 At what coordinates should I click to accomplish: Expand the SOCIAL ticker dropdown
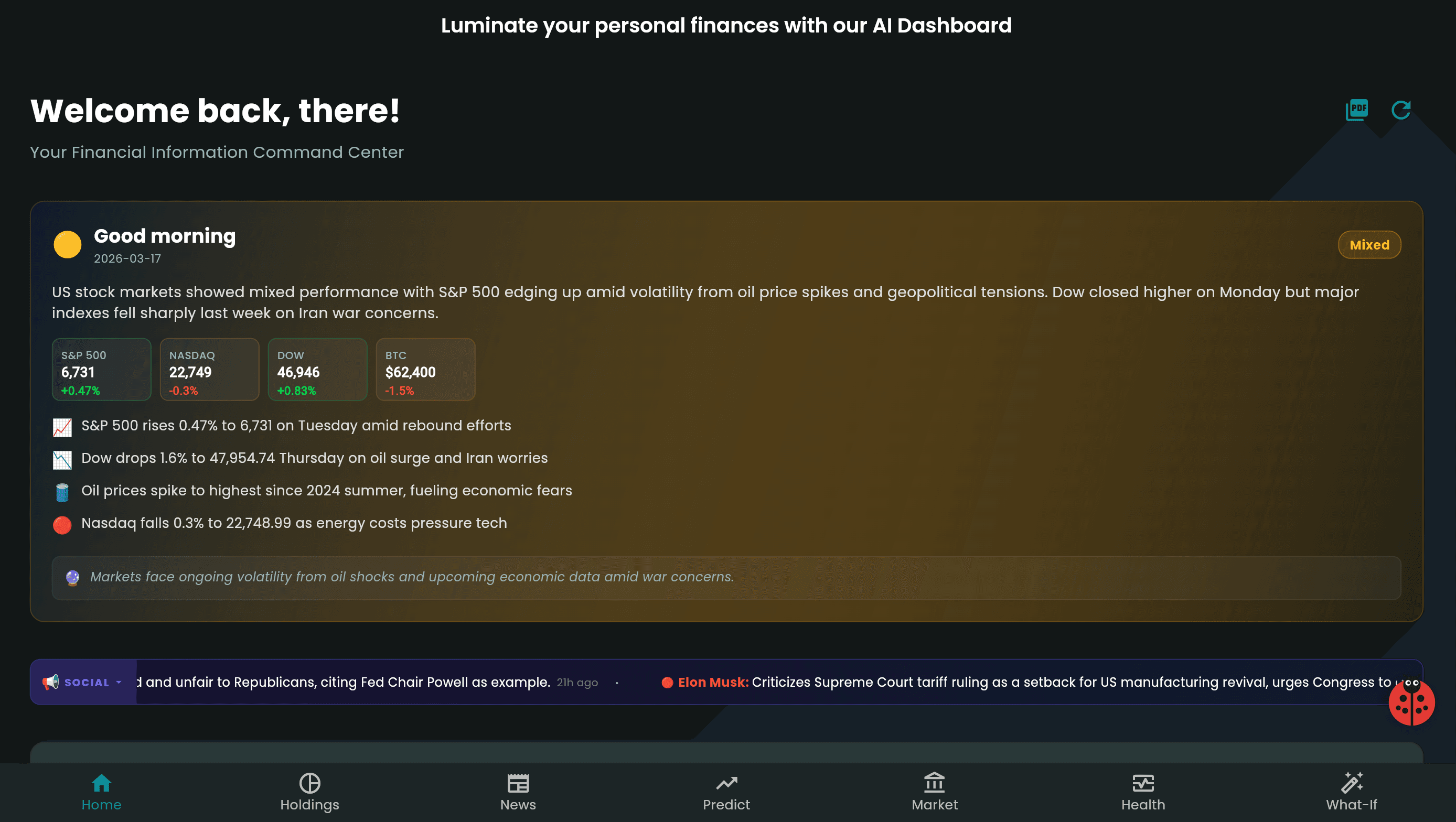(x=119, y=683)
